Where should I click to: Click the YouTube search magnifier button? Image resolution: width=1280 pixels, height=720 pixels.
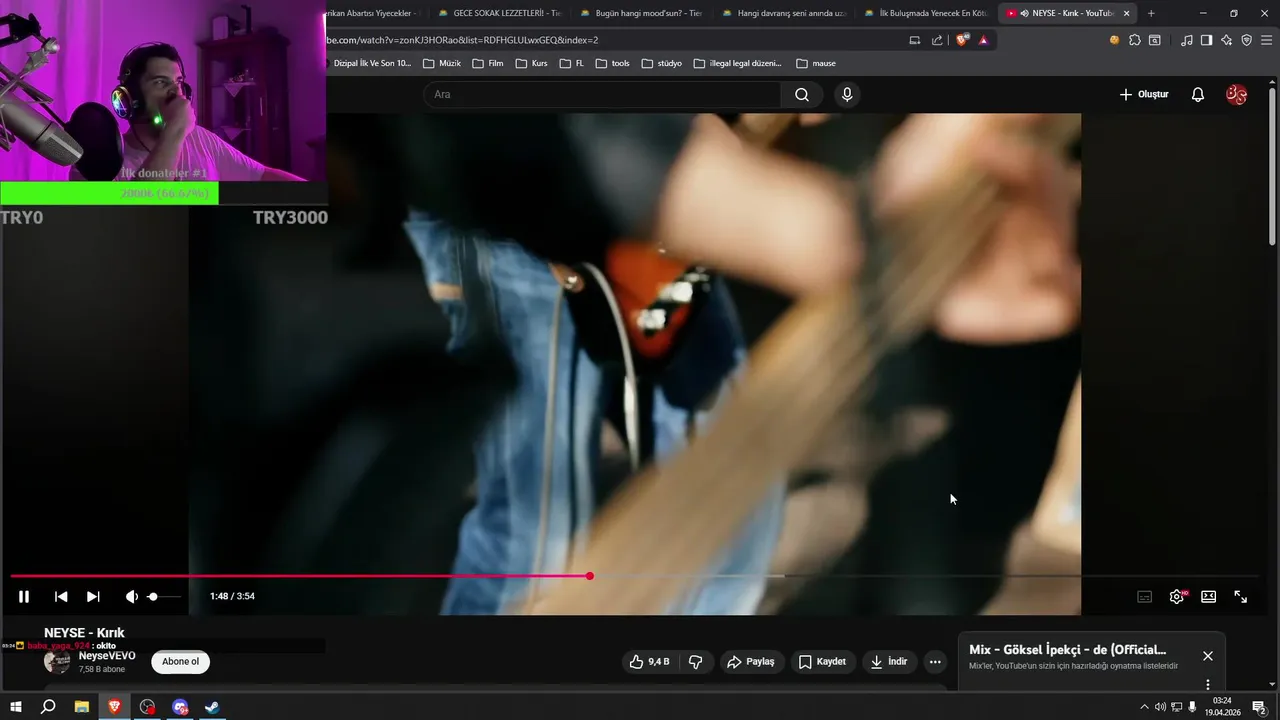click(x=802, y=94)
